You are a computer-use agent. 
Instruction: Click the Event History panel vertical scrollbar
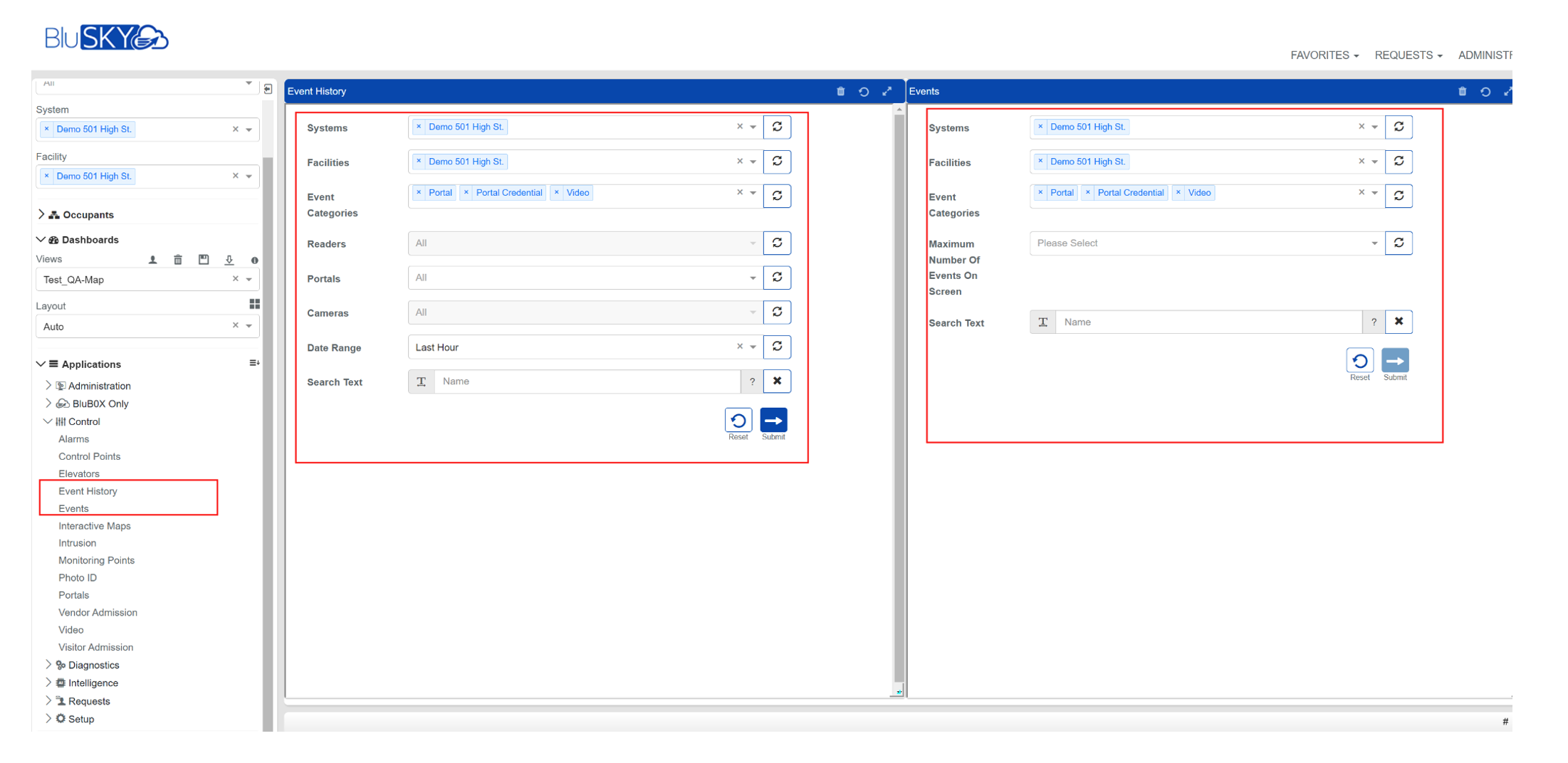tap(899, 399)
